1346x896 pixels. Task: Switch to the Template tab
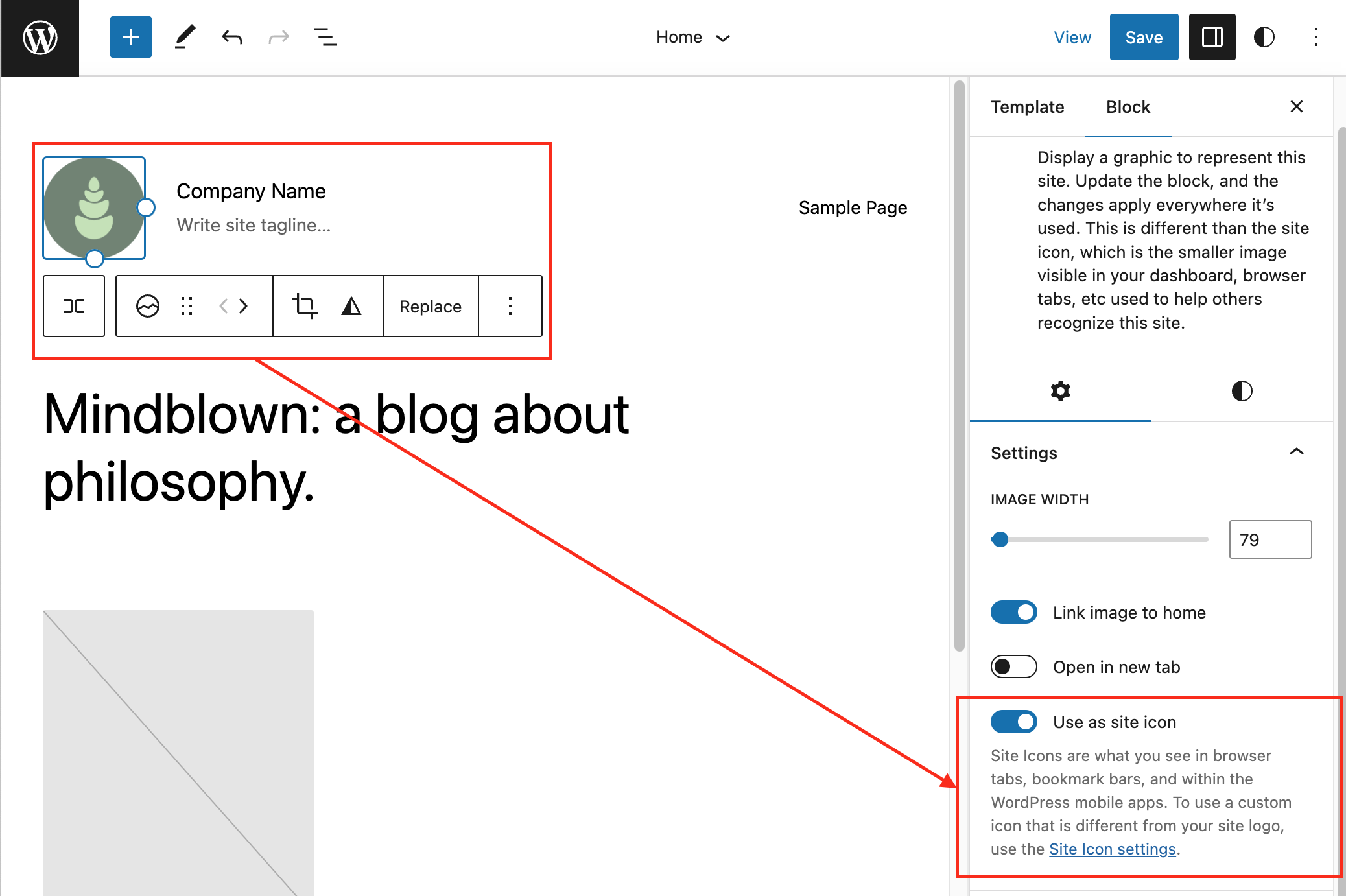(x=1027, y=106)
